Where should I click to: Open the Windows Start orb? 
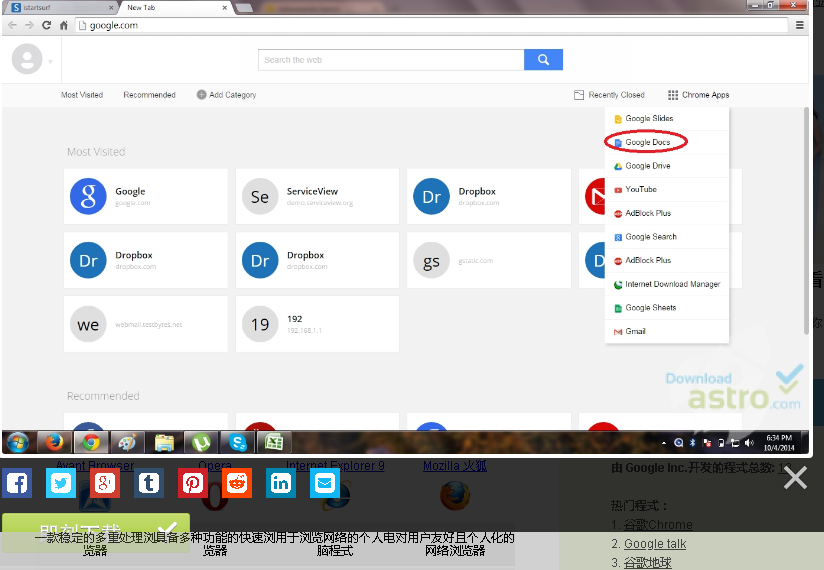(18, 442)
